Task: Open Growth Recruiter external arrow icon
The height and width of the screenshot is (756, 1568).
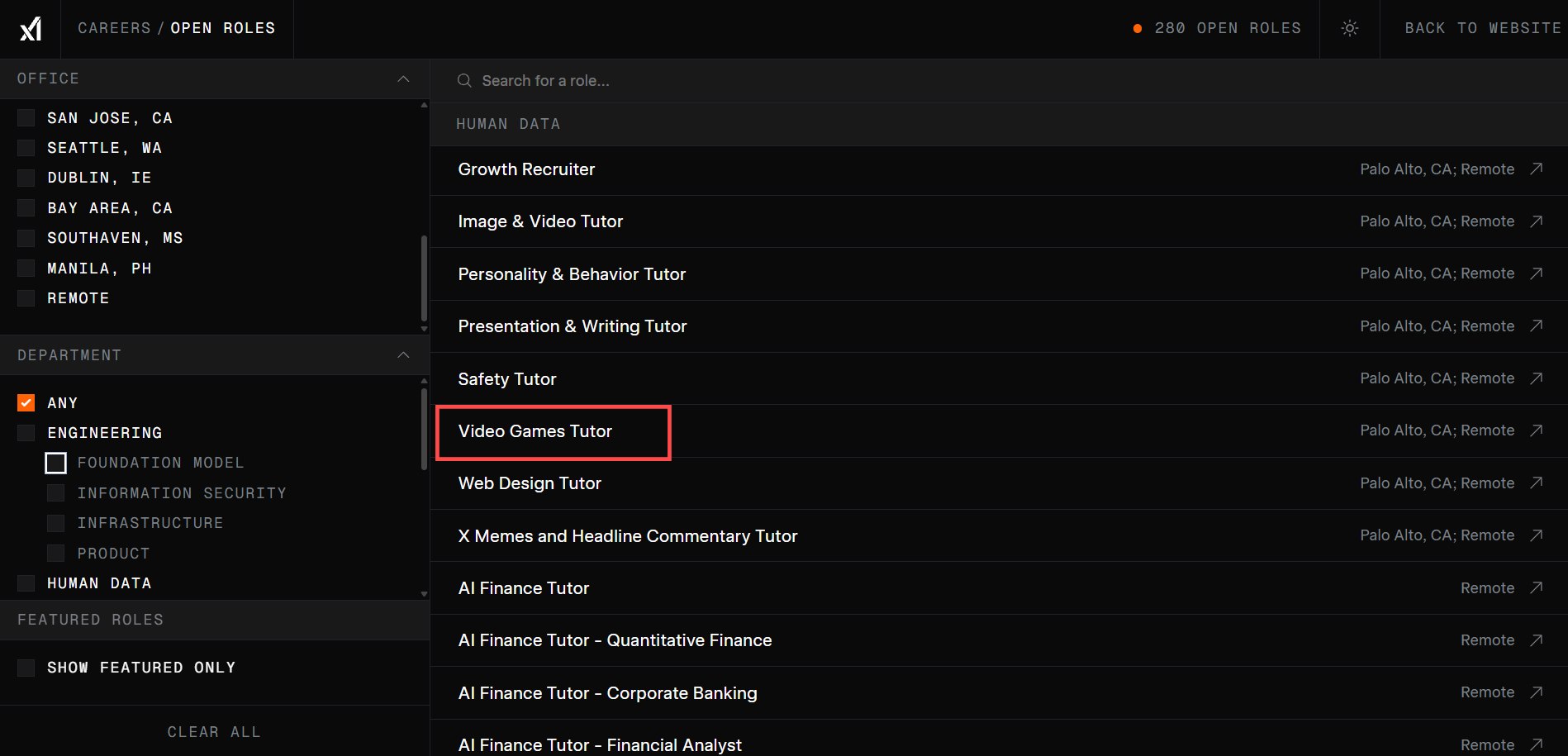Action: coord(1536,169)
